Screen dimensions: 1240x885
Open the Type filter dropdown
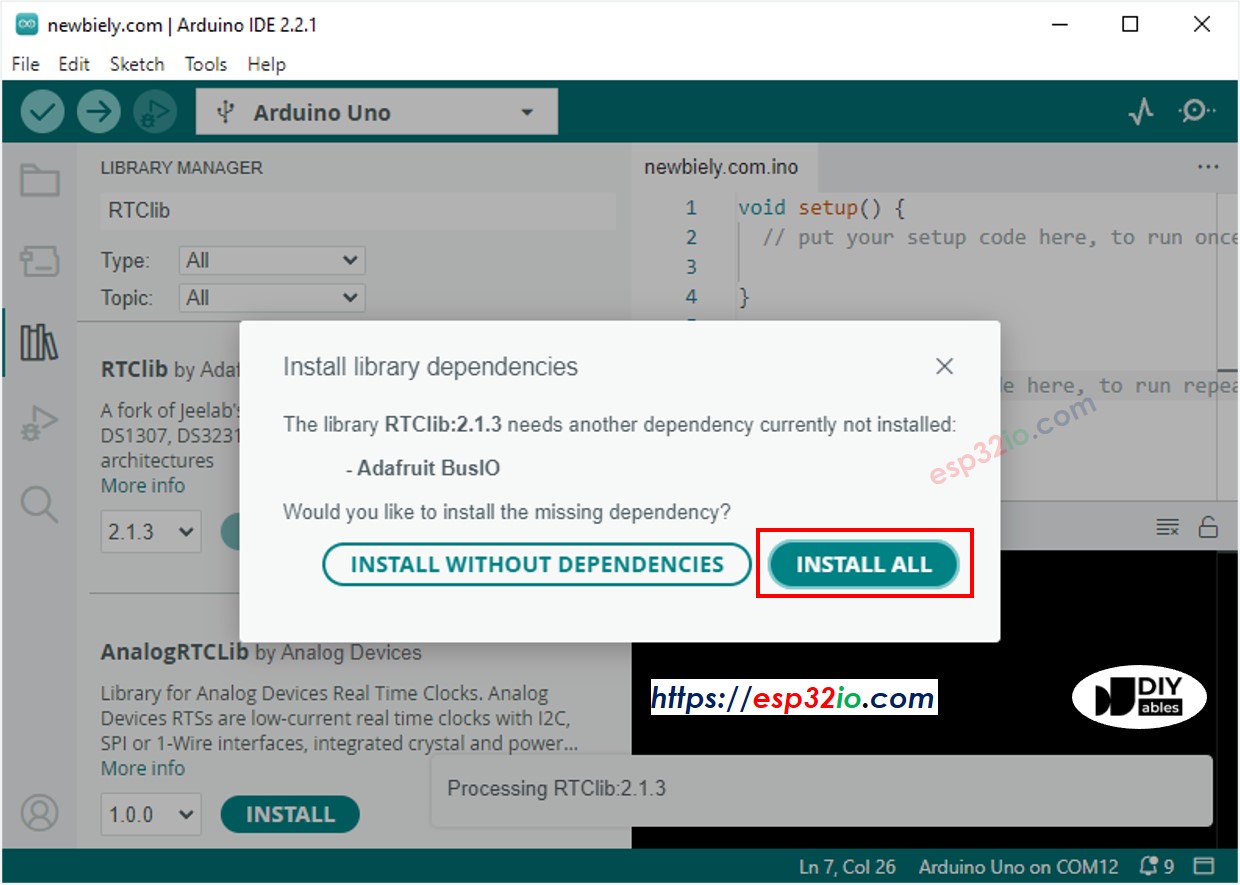271,261
